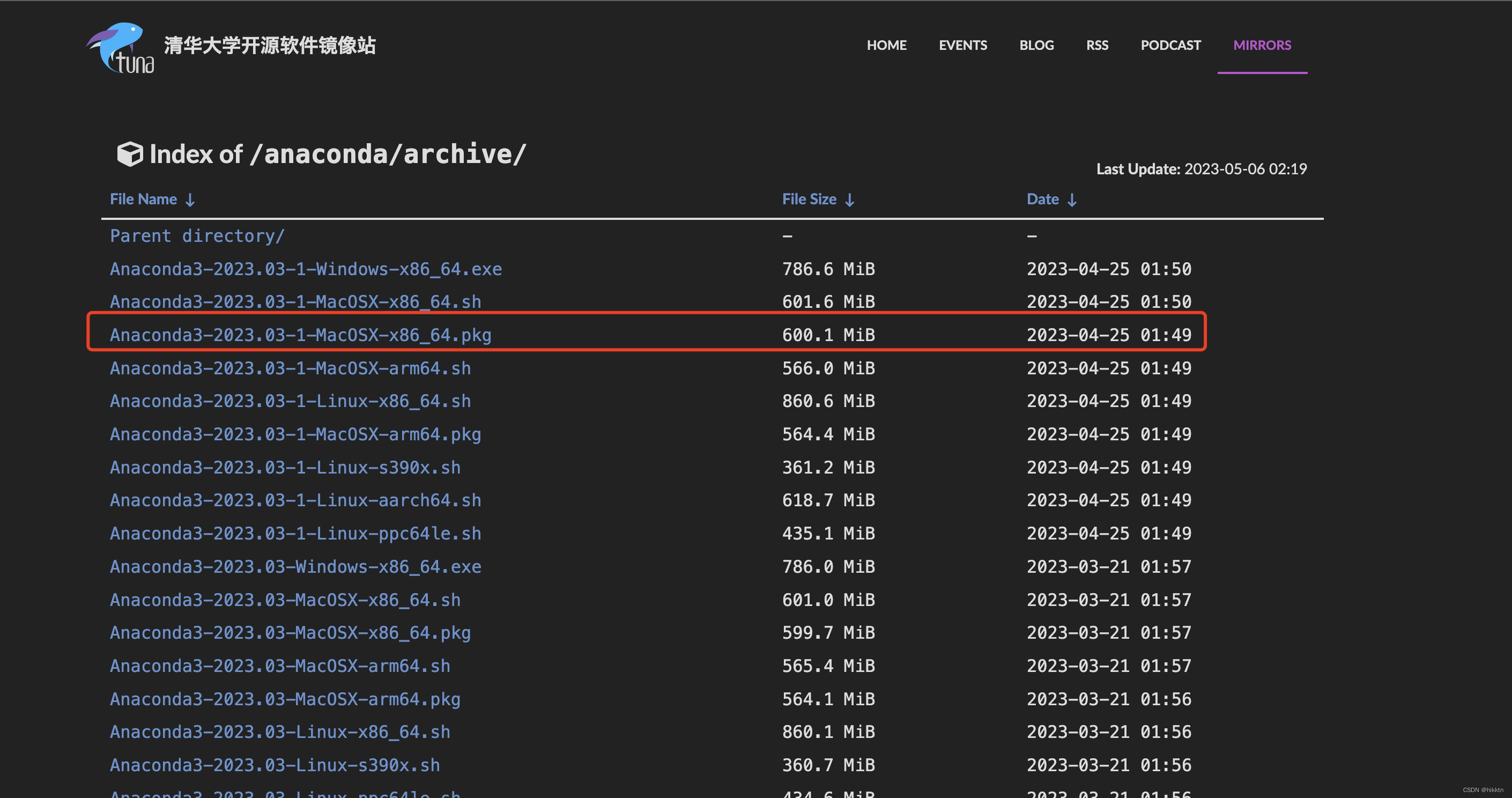Screen dimensions: 1512x798
Task: Click the 435.1 MiB size value
Action: point(828,533)
